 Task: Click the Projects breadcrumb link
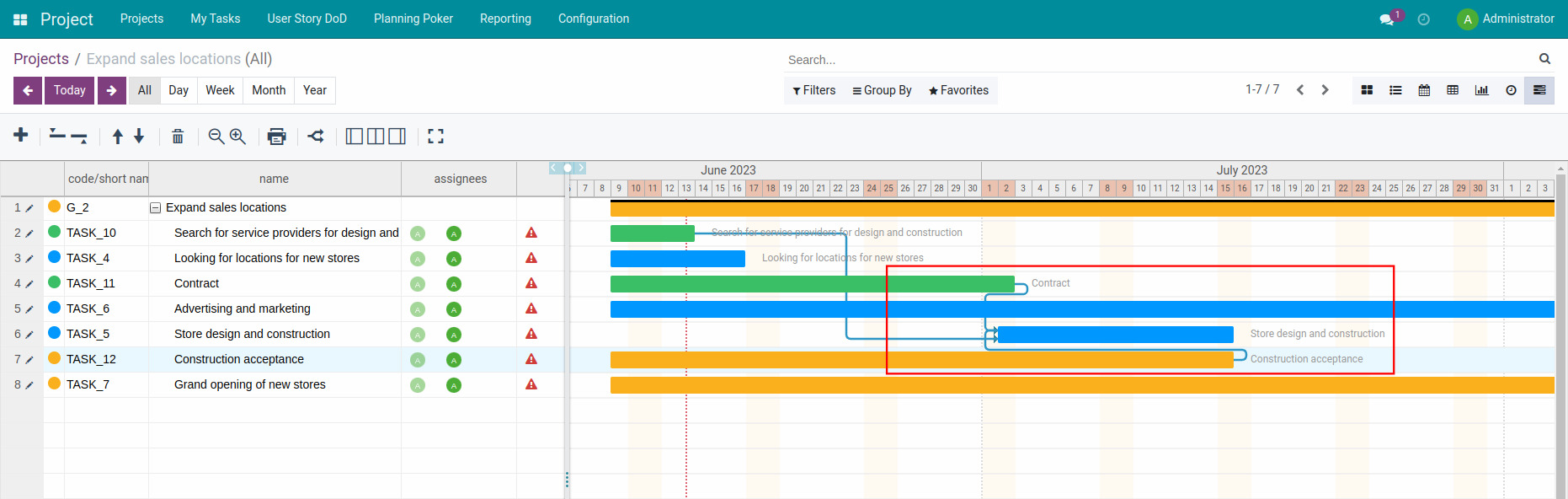pos(41,59)
